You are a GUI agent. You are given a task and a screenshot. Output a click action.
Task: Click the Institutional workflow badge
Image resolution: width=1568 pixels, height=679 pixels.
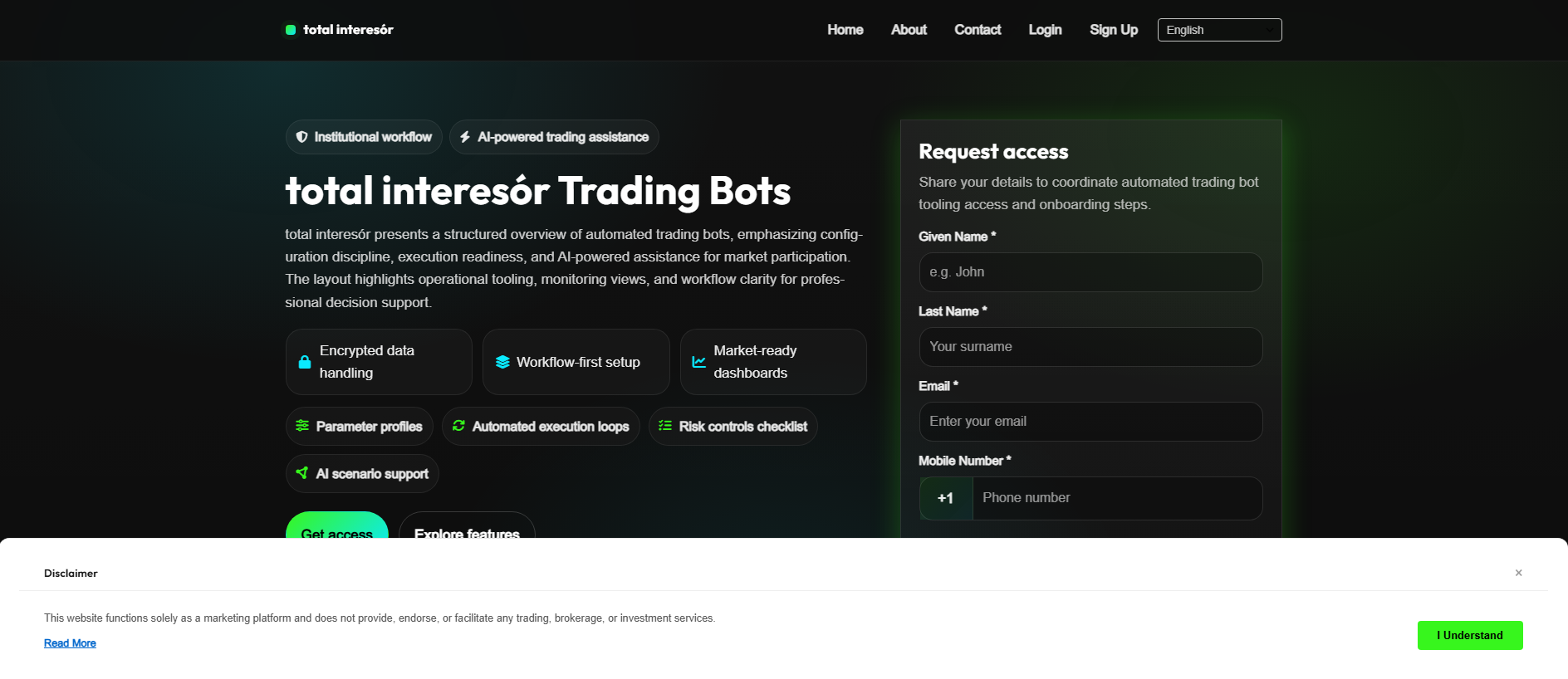coord(364,137)
